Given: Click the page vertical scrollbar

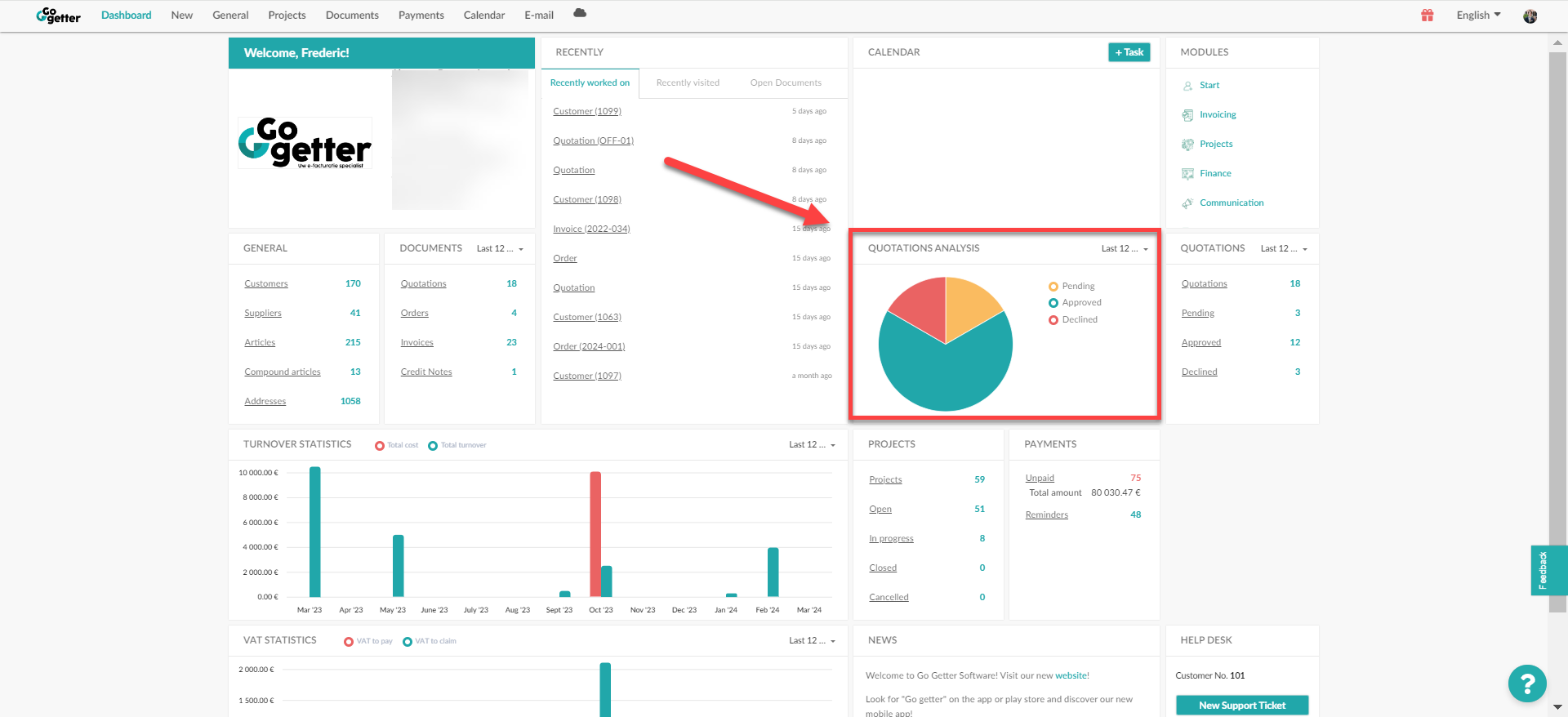Looking at the screenshot, I should point(1557,332).
